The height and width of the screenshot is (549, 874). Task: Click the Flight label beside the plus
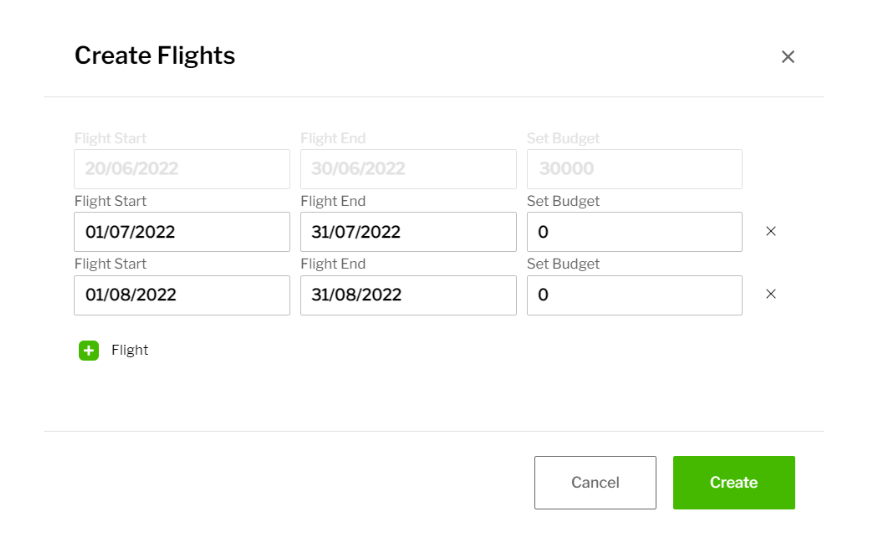pyautogui.click(x=130, y=350)
